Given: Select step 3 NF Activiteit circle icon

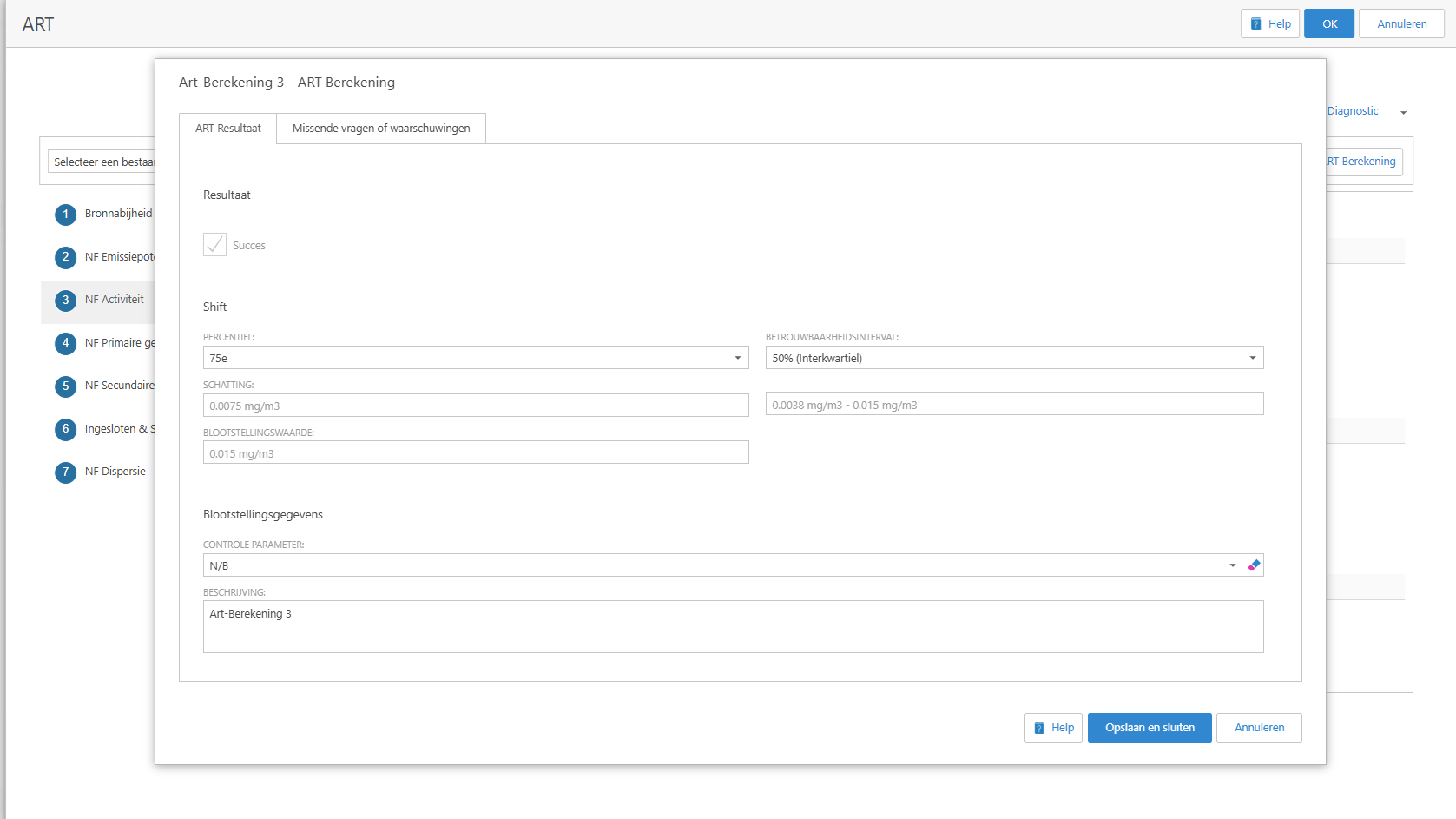Looking at the screenshot, I should pyautogui.click(x=65, y=301).
